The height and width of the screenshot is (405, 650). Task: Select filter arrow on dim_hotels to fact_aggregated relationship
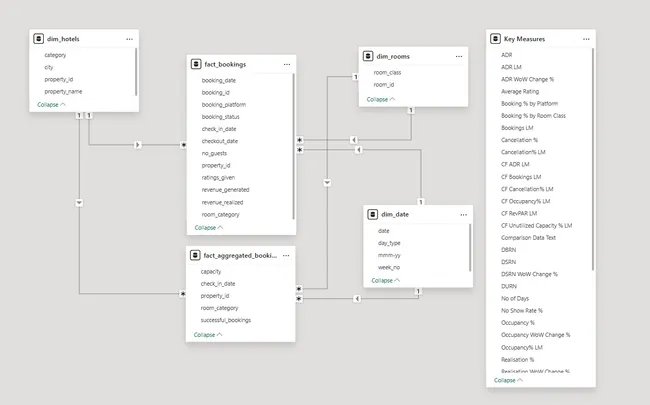coord(79,203)
